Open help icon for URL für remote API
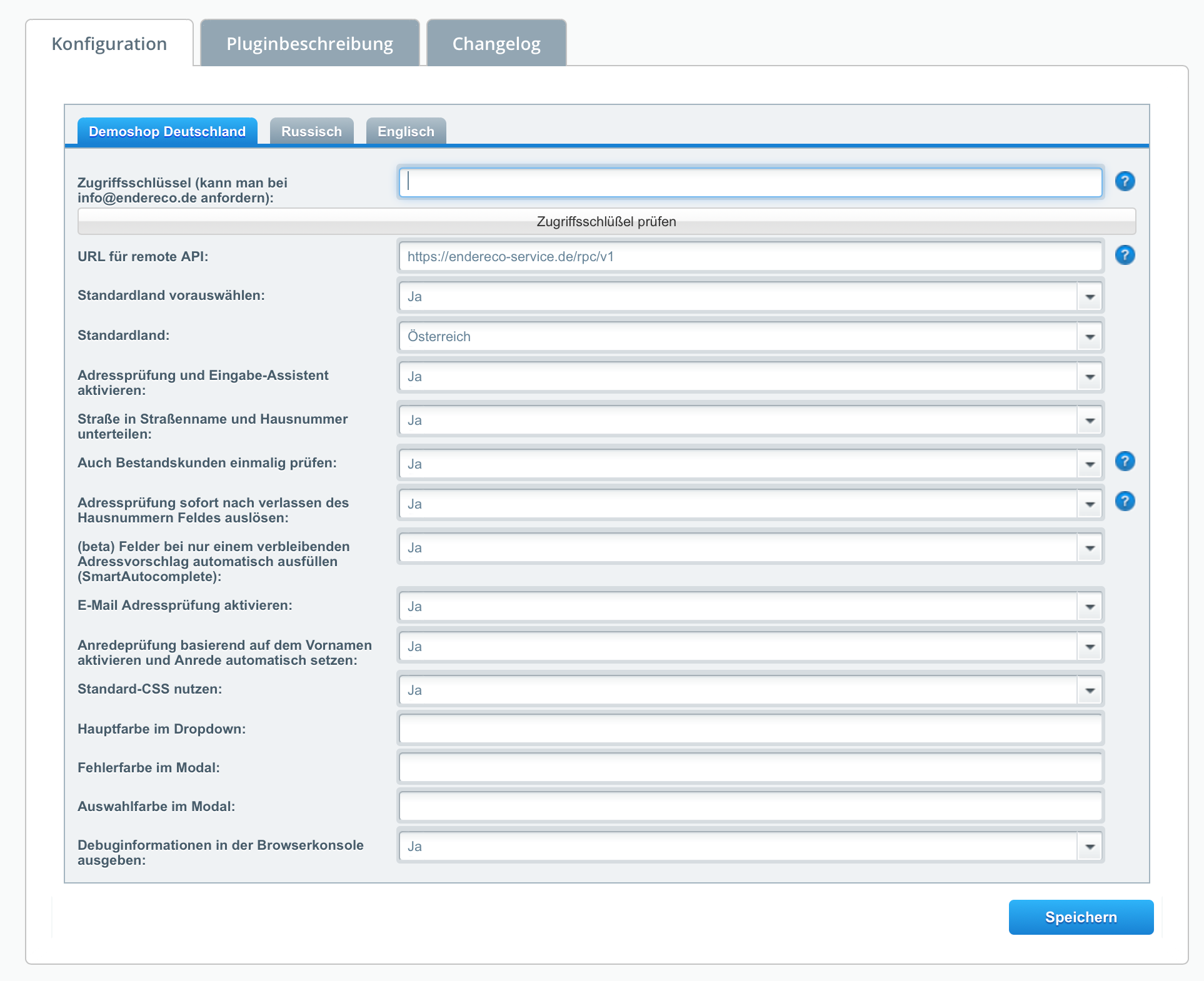 click(1125, 255)
